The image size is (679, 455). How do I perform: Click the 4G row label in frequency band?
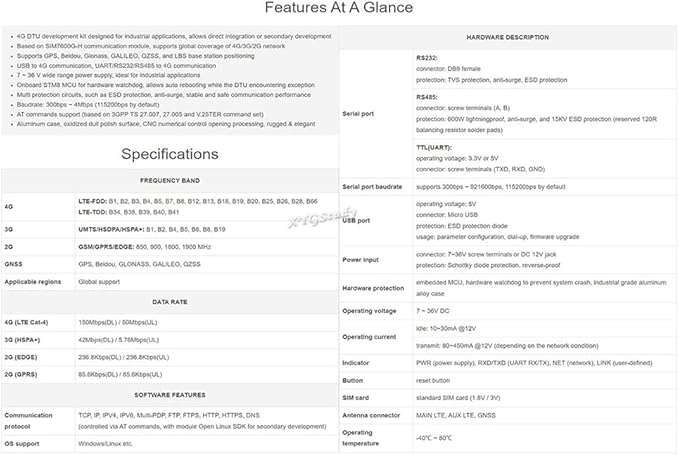coord(9,207)
